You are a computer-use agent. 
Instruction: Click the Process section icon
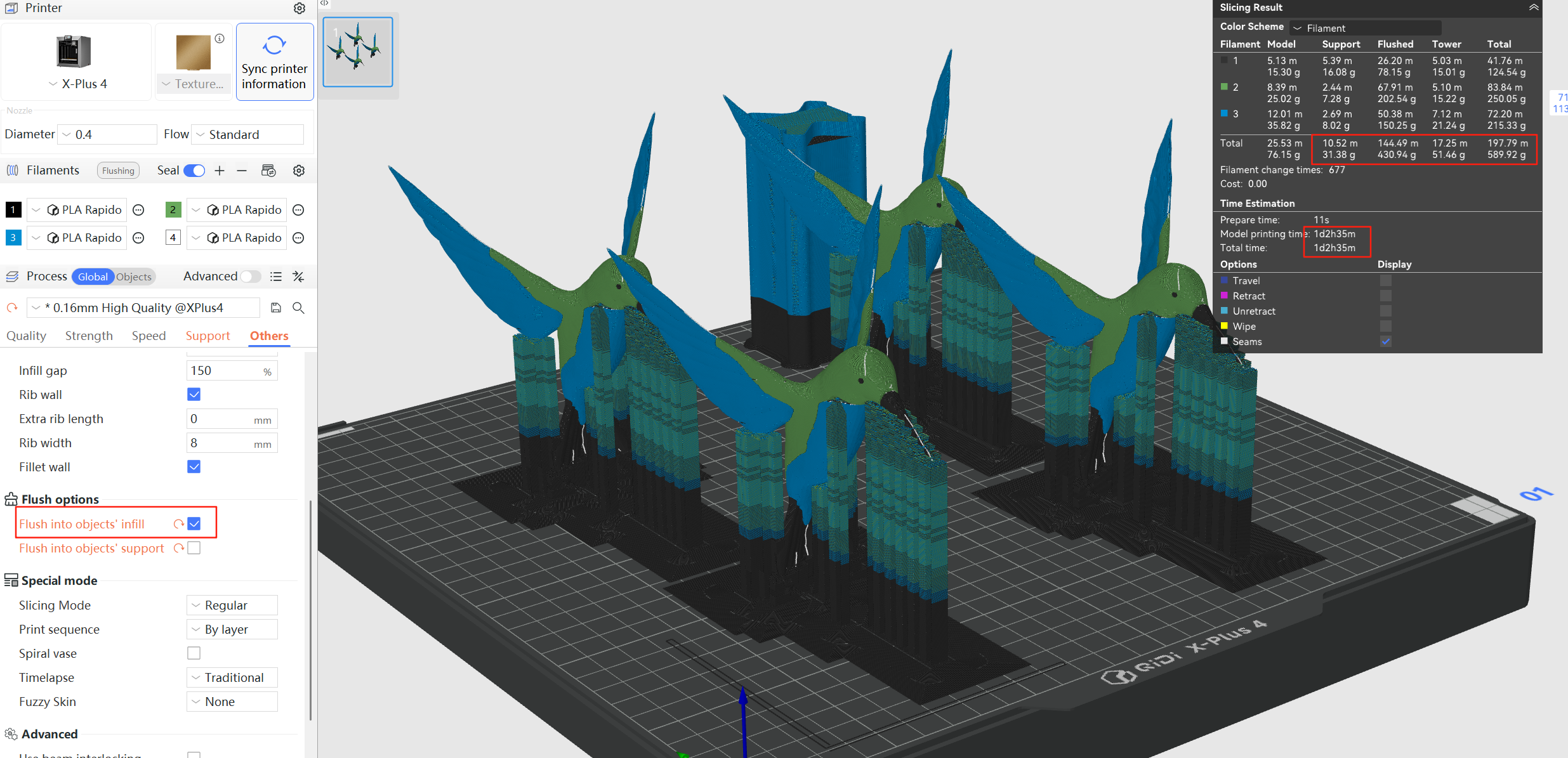click(12, 277)
